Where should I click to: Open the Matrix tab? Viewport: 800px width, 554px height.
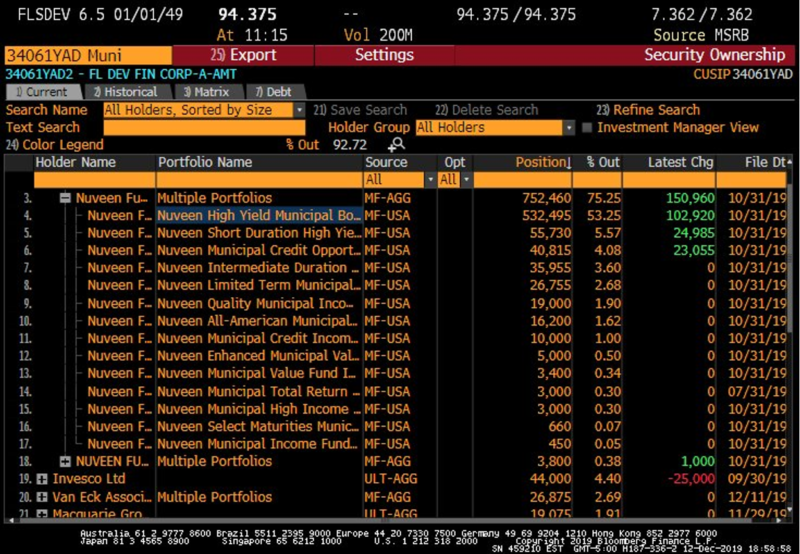tap(207, 92)
